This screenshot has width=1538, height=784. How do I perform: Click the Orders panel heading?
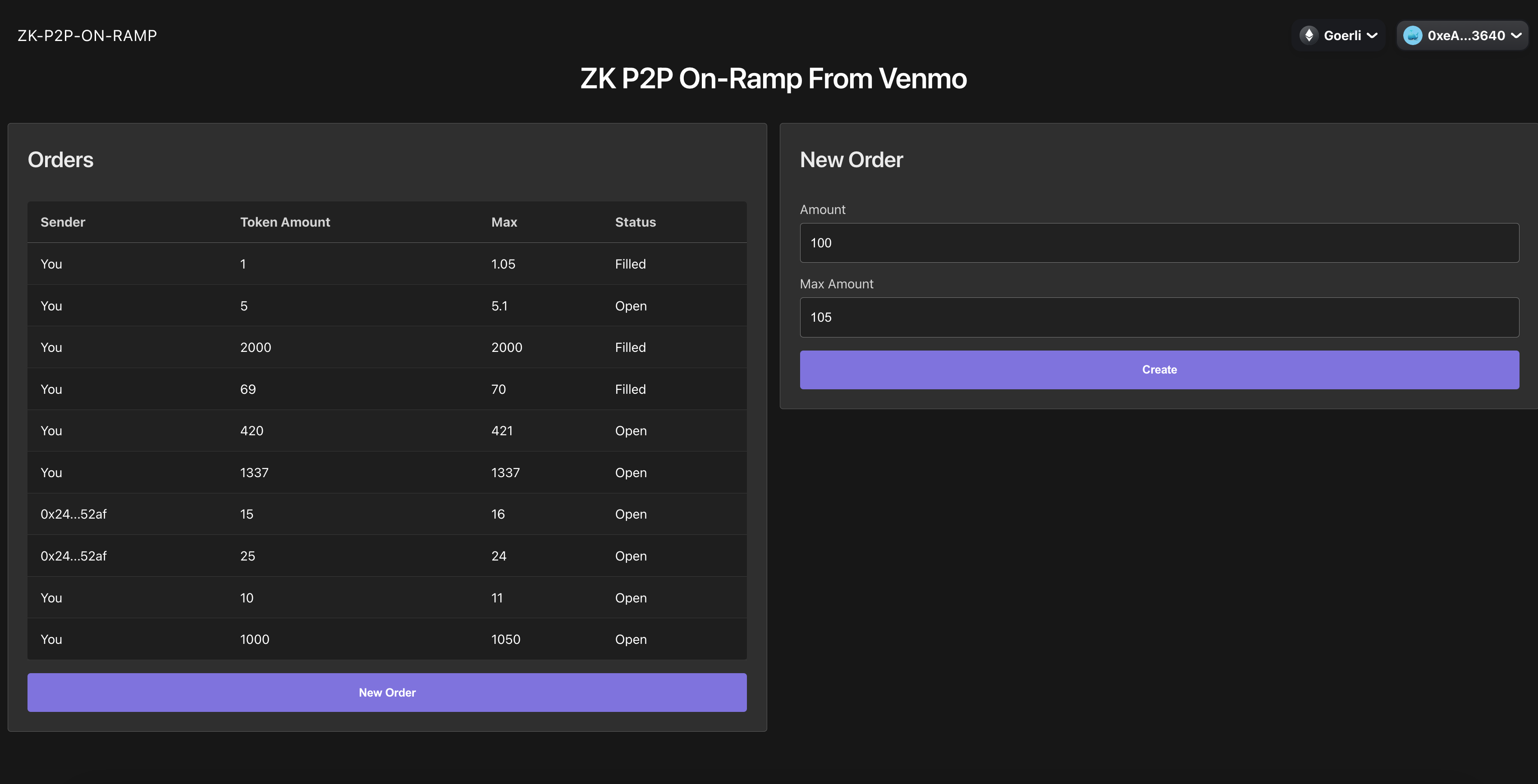(x=60, y=160)
